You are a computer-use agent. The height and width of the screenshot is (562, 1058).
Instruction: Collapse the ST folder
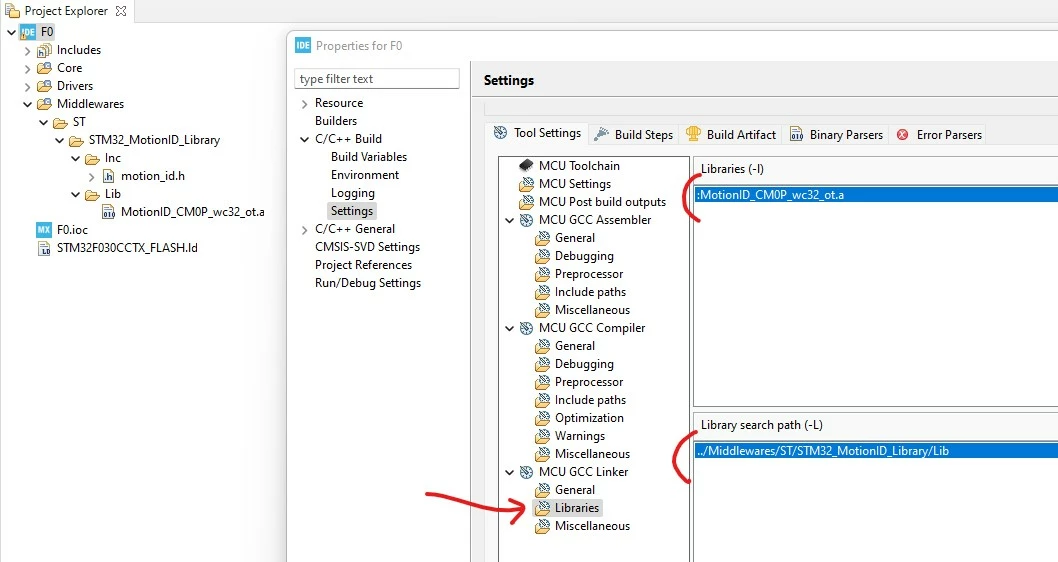click(x=44, y=122)
